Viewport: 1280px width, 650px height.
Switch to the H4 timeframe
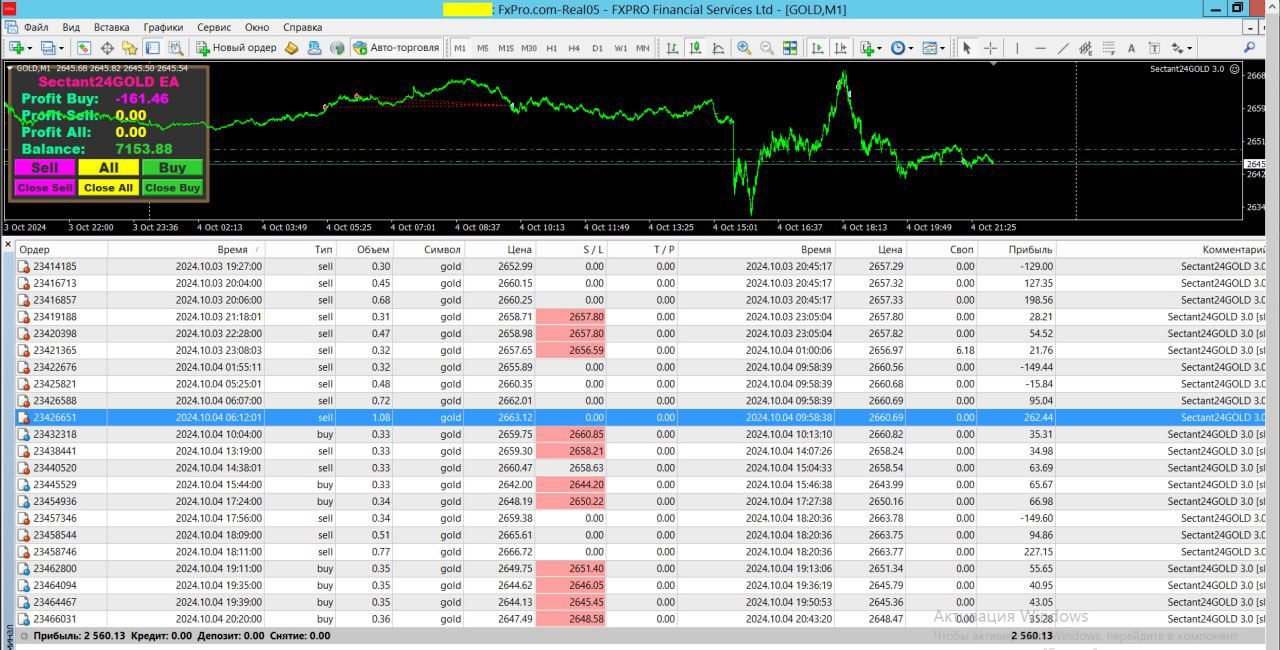pyautogui.click(x=574, y=48)
